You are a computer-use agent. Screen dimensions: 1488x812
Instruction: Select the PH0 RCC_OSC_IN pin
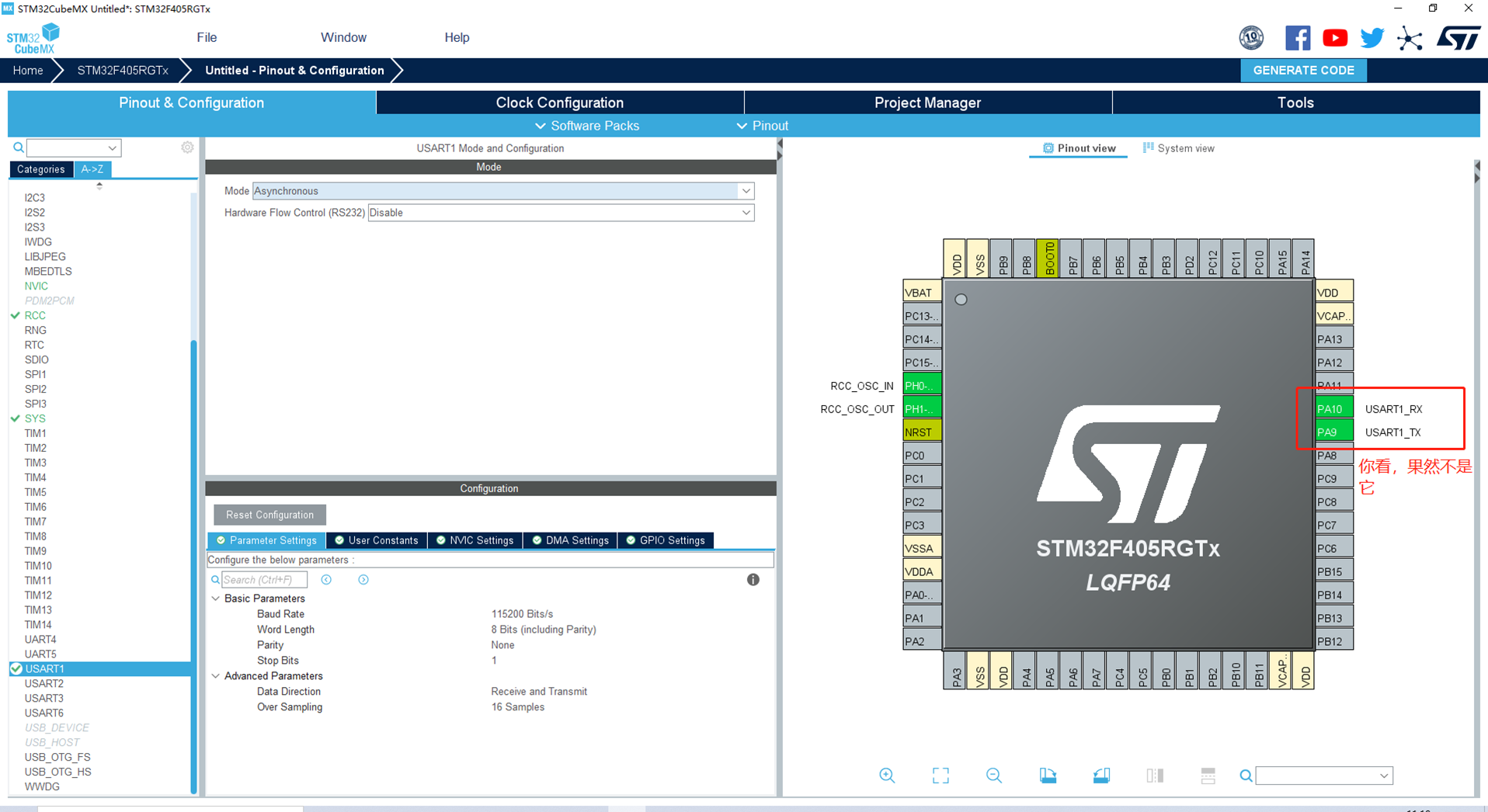pos(922,385)
